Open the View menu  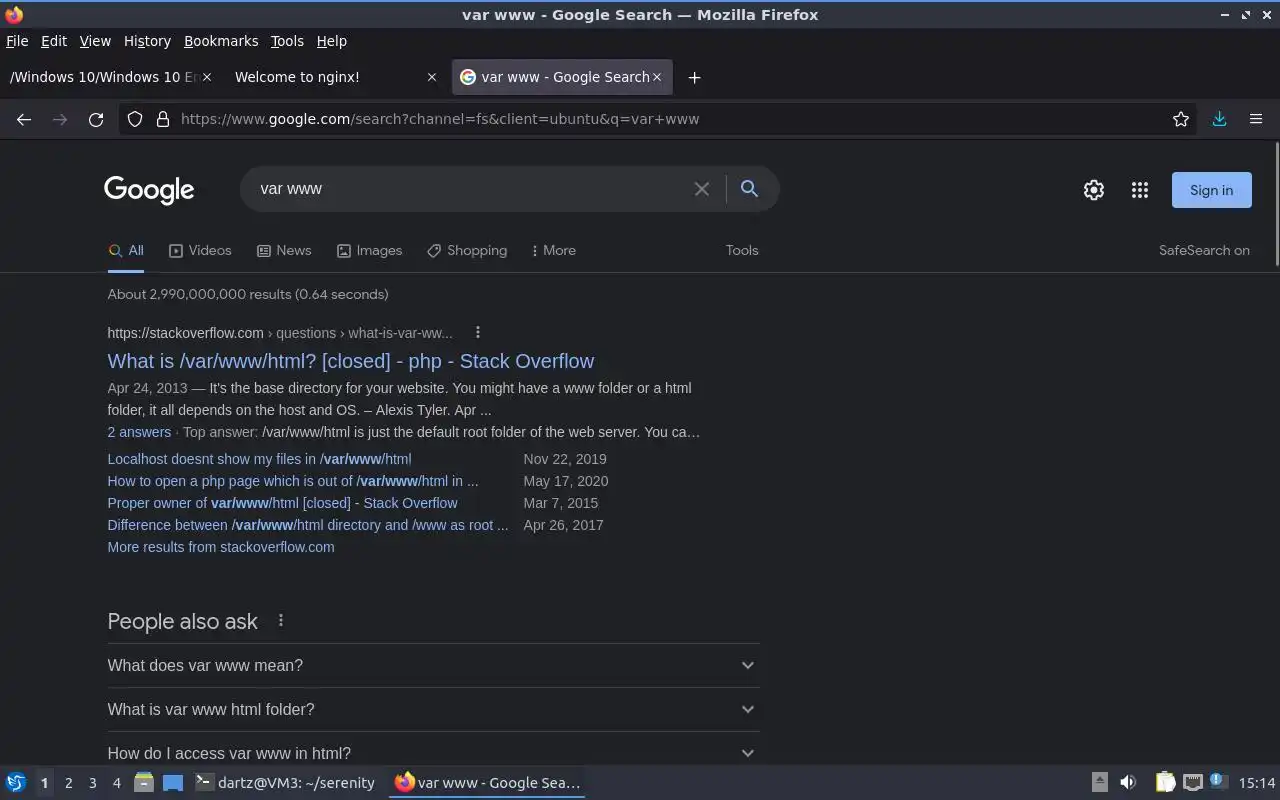(x=95, y=41)
